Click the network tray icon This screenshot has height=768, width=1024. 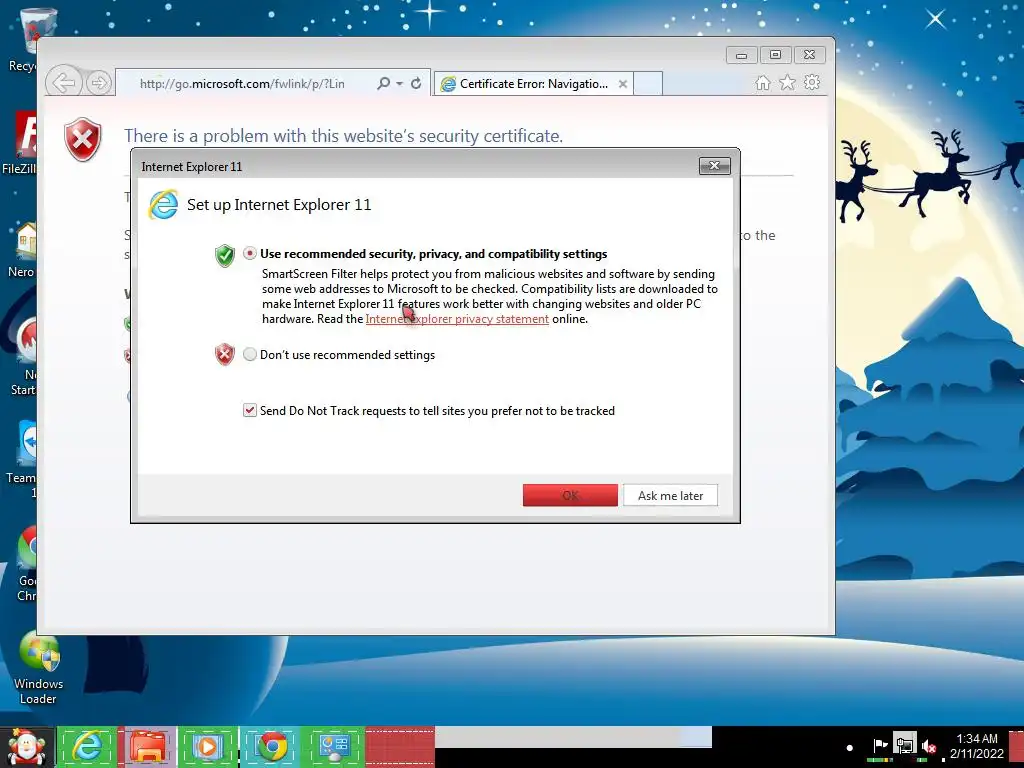904,745
